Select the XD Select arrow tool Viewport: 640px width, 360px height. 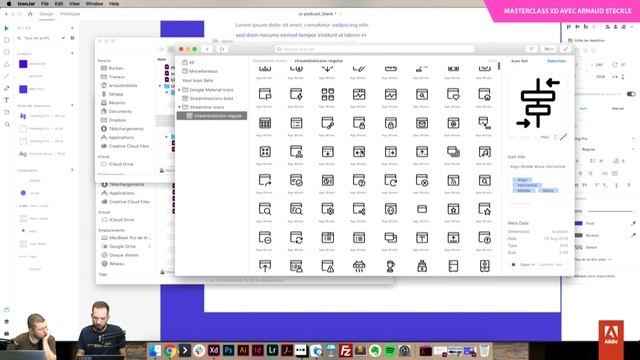coord(6,28)
